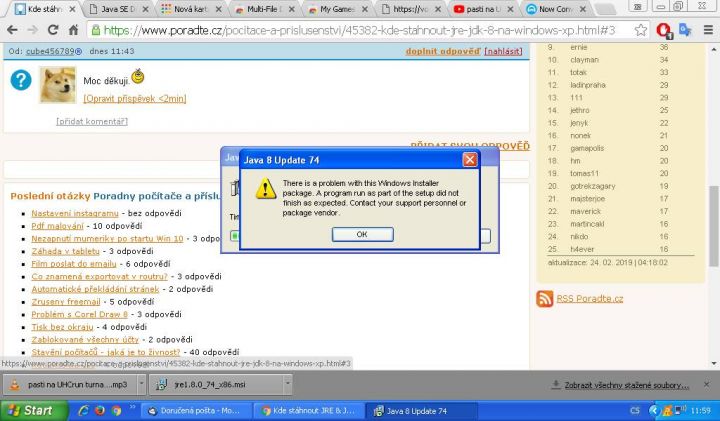
Task: Open the pasti na UHCrun mp3 download
Action: click(x=70, y=385)
